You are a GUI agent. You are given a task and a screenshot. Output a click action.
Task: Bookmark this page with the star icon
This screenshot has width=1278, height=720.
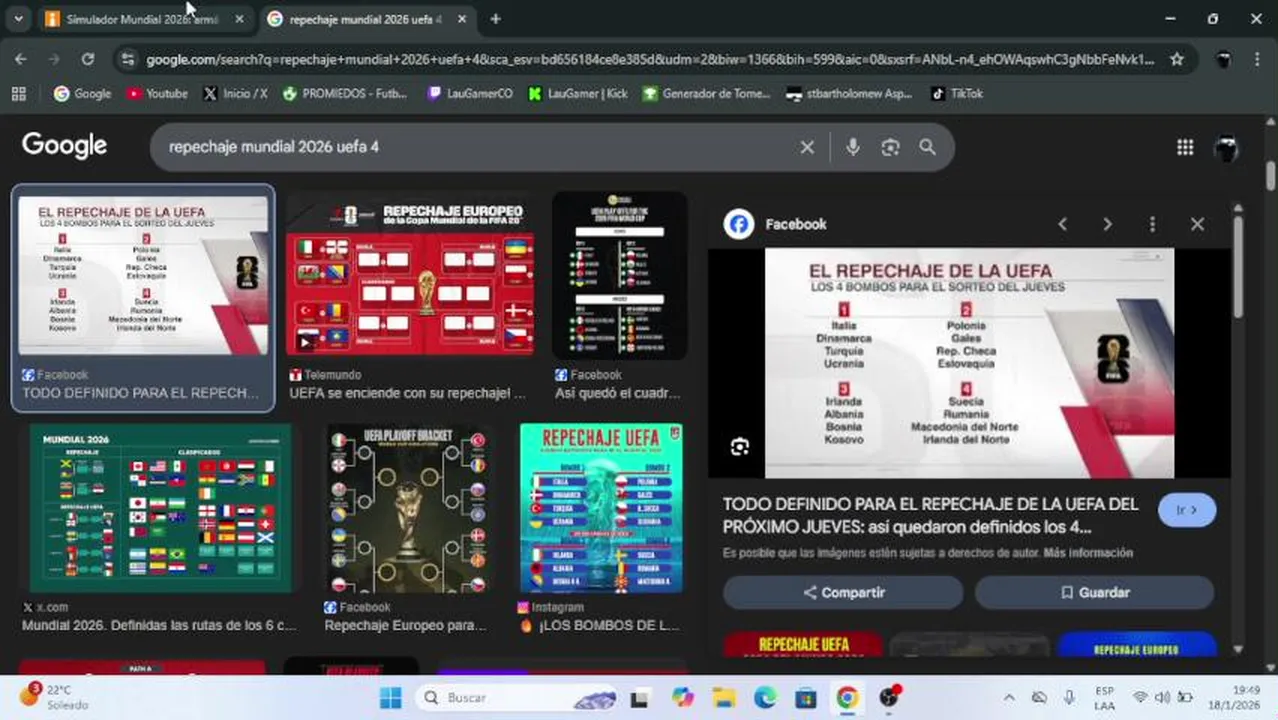click(x=1177, y=60)
